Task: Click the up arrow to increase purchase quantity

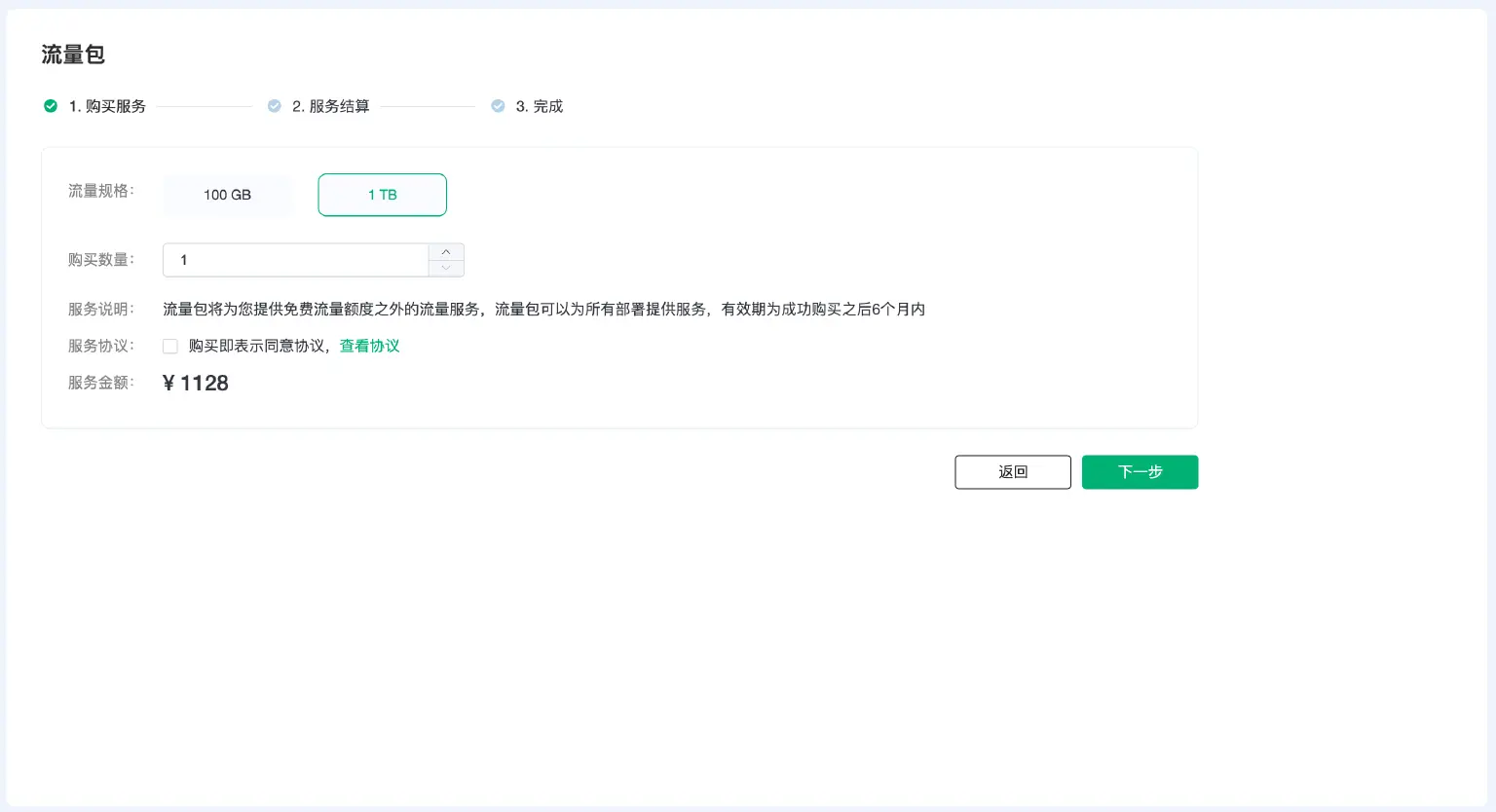Action: pos(445,251)
